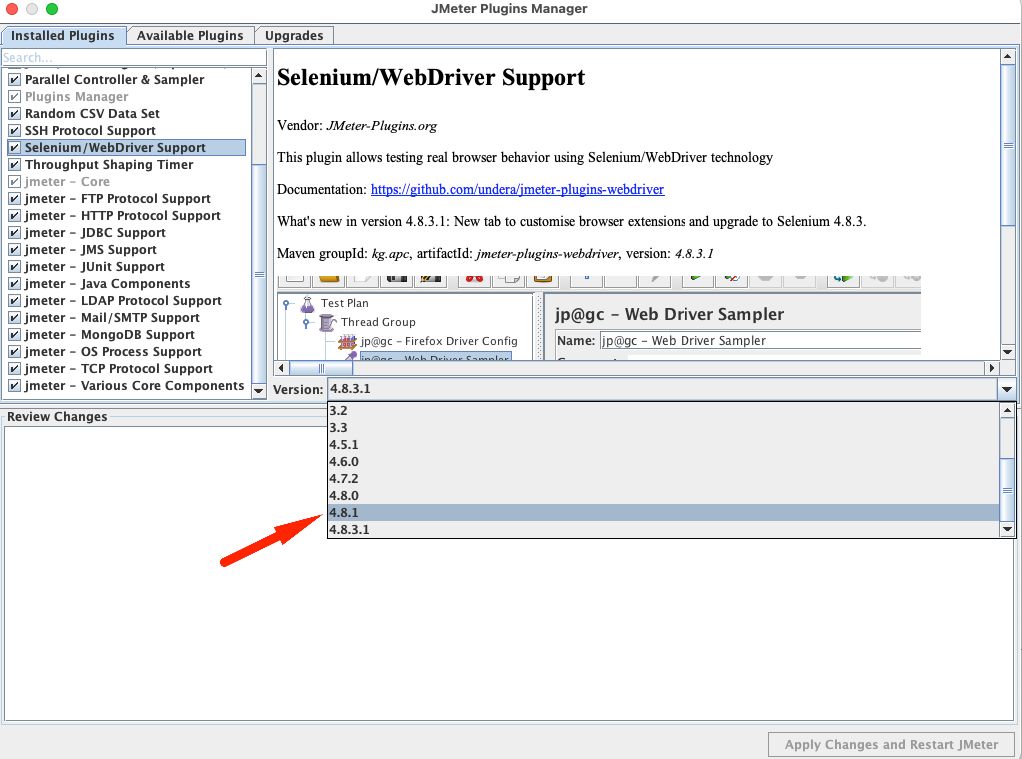This screenshot has height=759, width=1022.
Task: Click the Firefox Driver Config icon
Action: pyautogui.click(x=347, y=341)
